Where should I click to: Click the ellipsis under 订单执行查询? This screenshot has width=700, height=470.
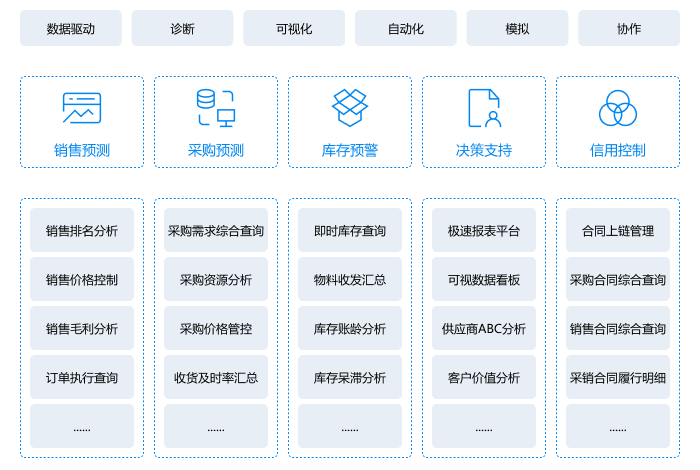(x=82, y=426)
